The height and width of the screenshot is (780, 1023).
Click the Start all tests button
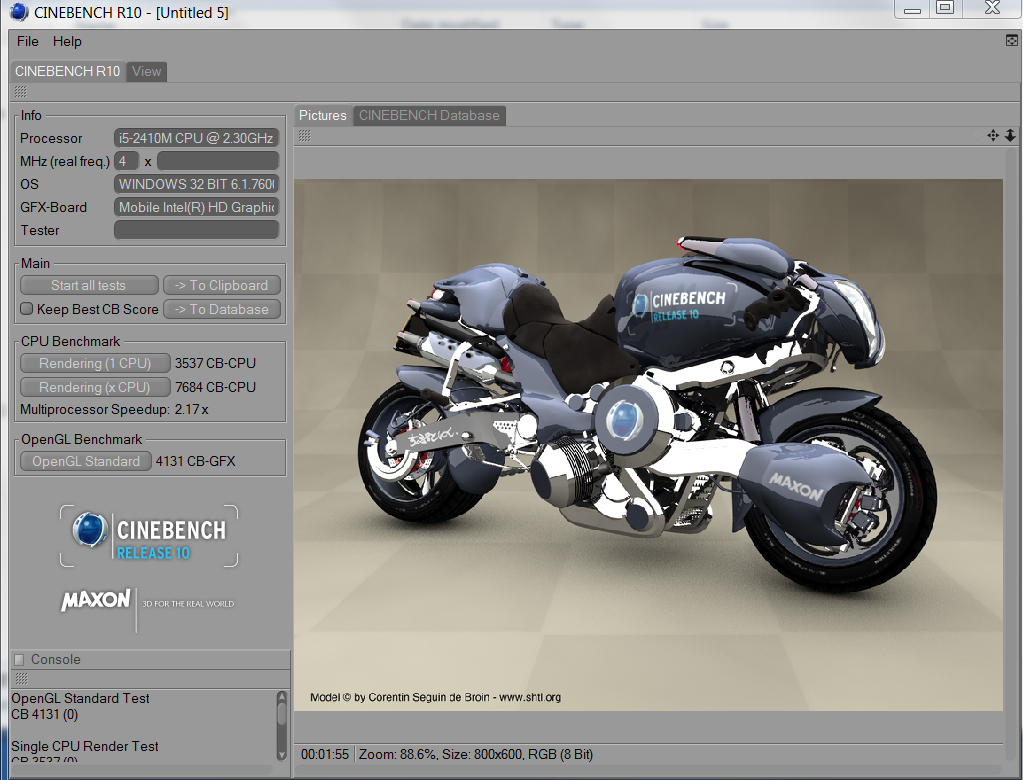click(x=89, y=285)
